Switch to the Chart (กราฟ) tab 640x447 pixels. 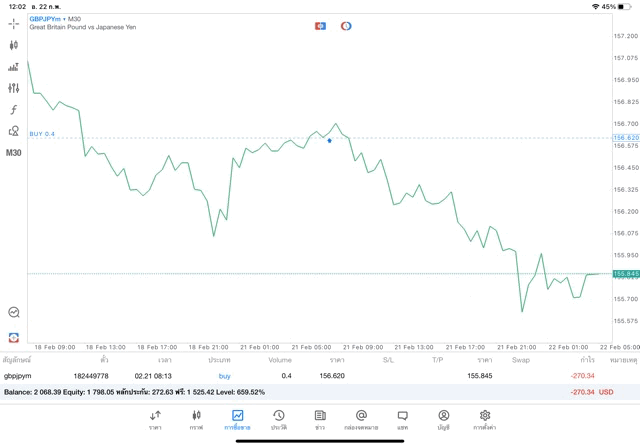196,420
